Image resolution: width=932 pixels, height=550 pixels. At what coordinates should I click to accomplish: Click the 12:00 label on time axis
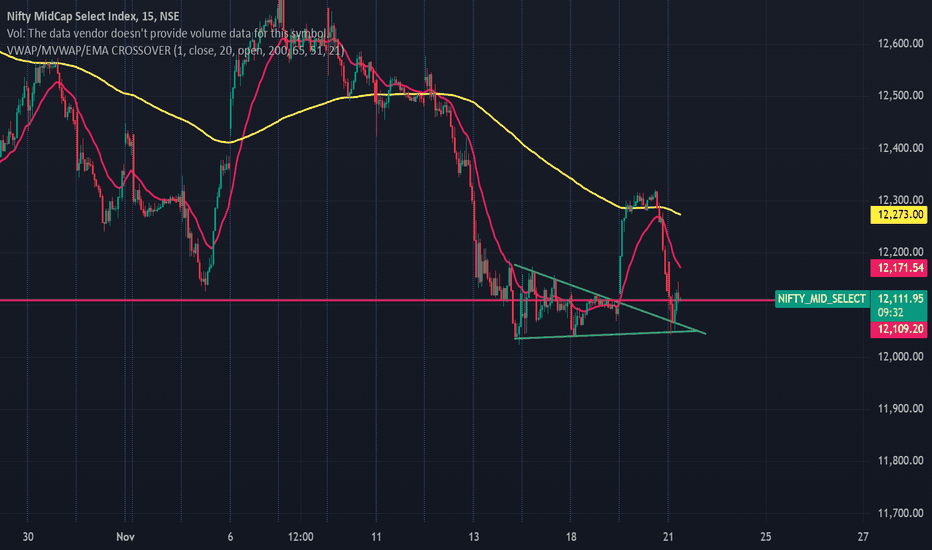pyautogui.click(x=301, y=537)
